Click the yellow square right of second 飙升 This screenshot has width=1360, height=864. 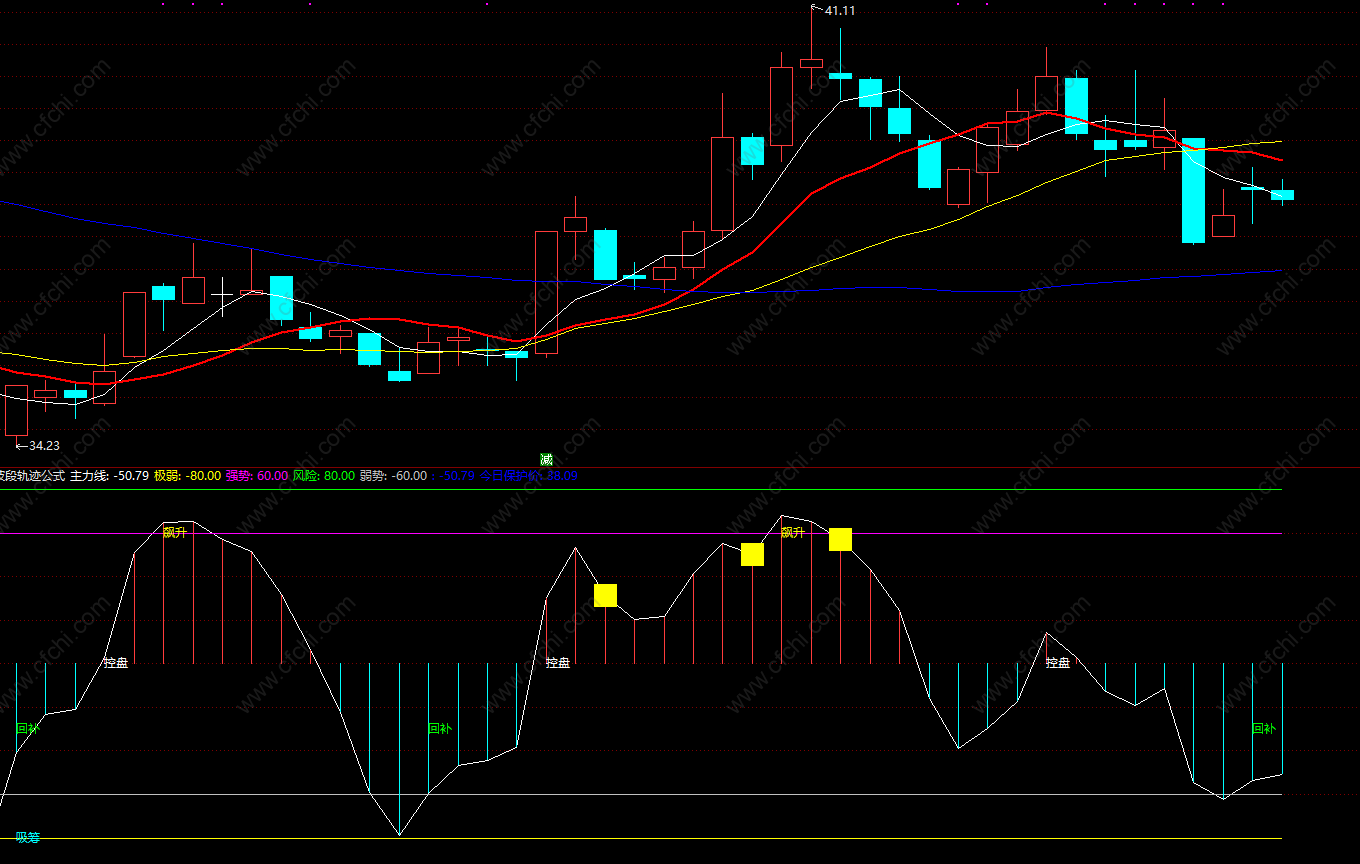click(x=840, y=539)
